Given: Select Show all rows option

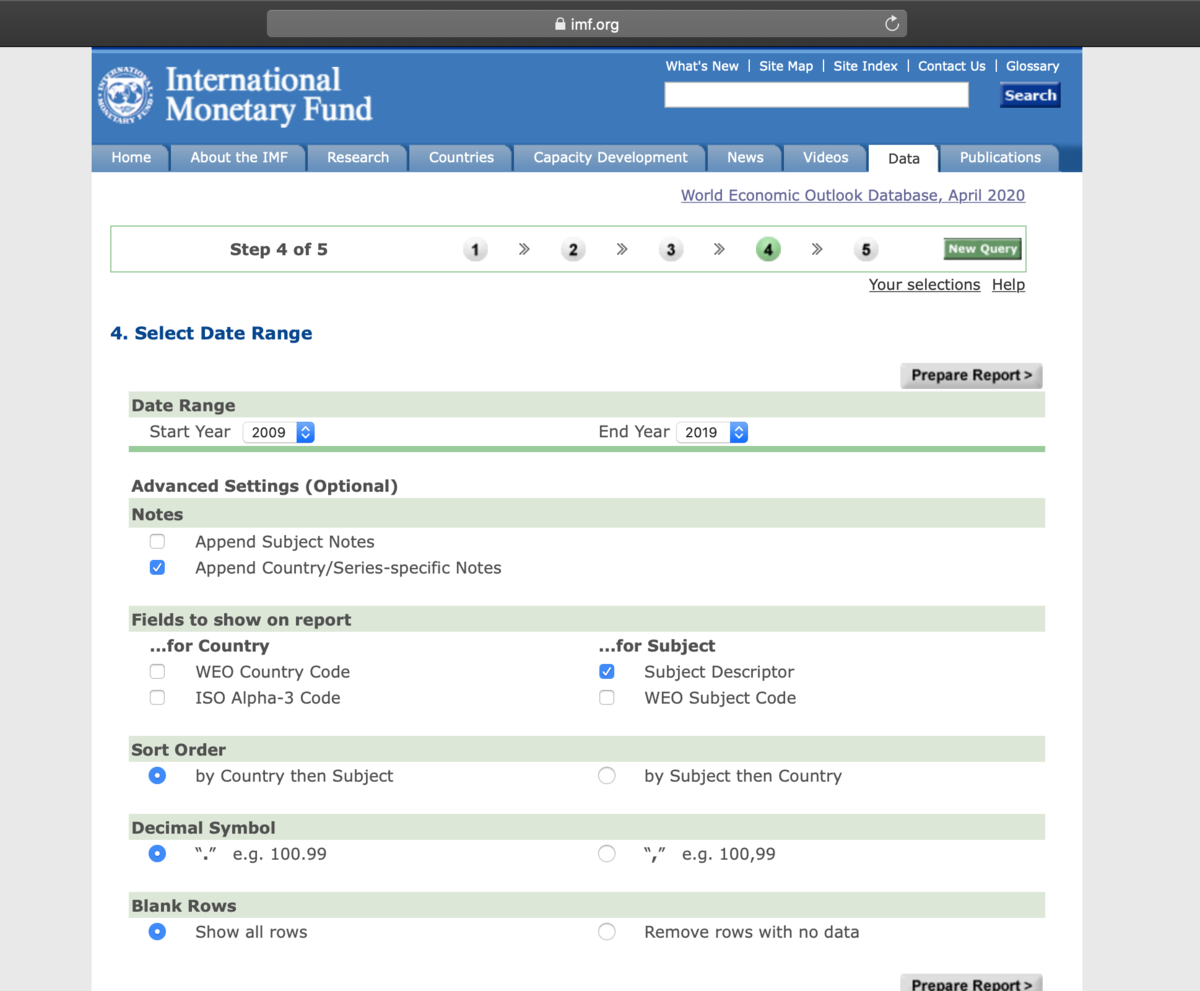Looking at the screenshot, I should tap(157, 932).
